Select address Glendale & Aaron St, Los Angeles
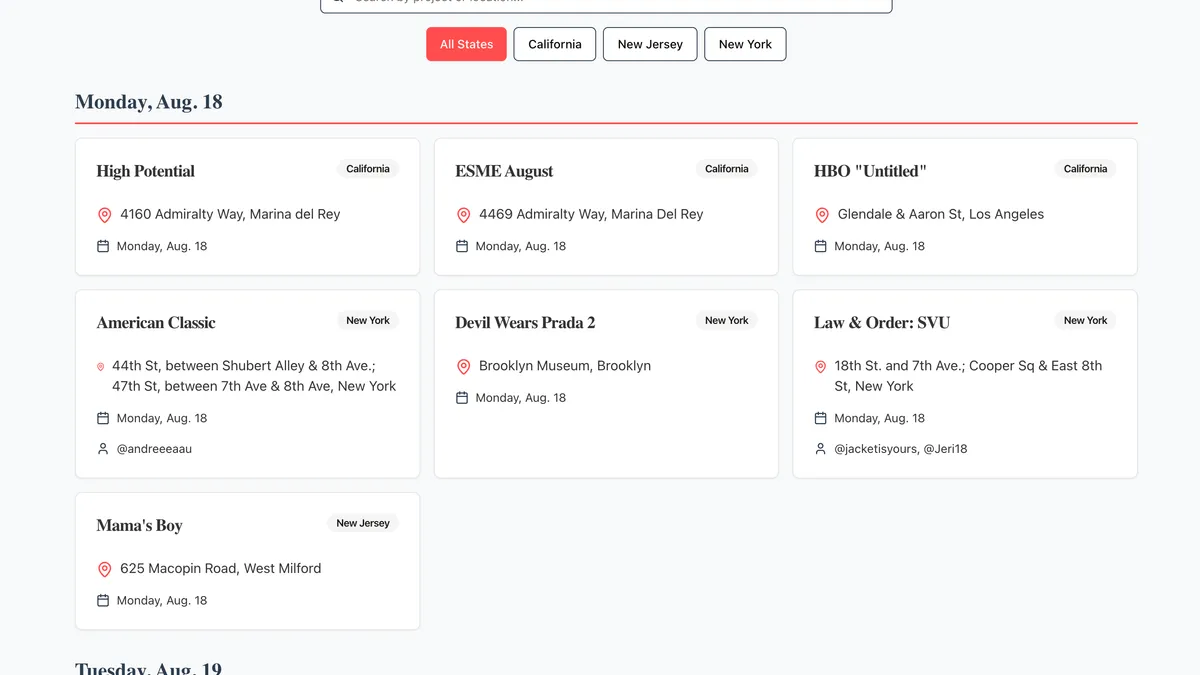Image resolution: width=1200 pixels, height=675 pixels. point(941,214)
